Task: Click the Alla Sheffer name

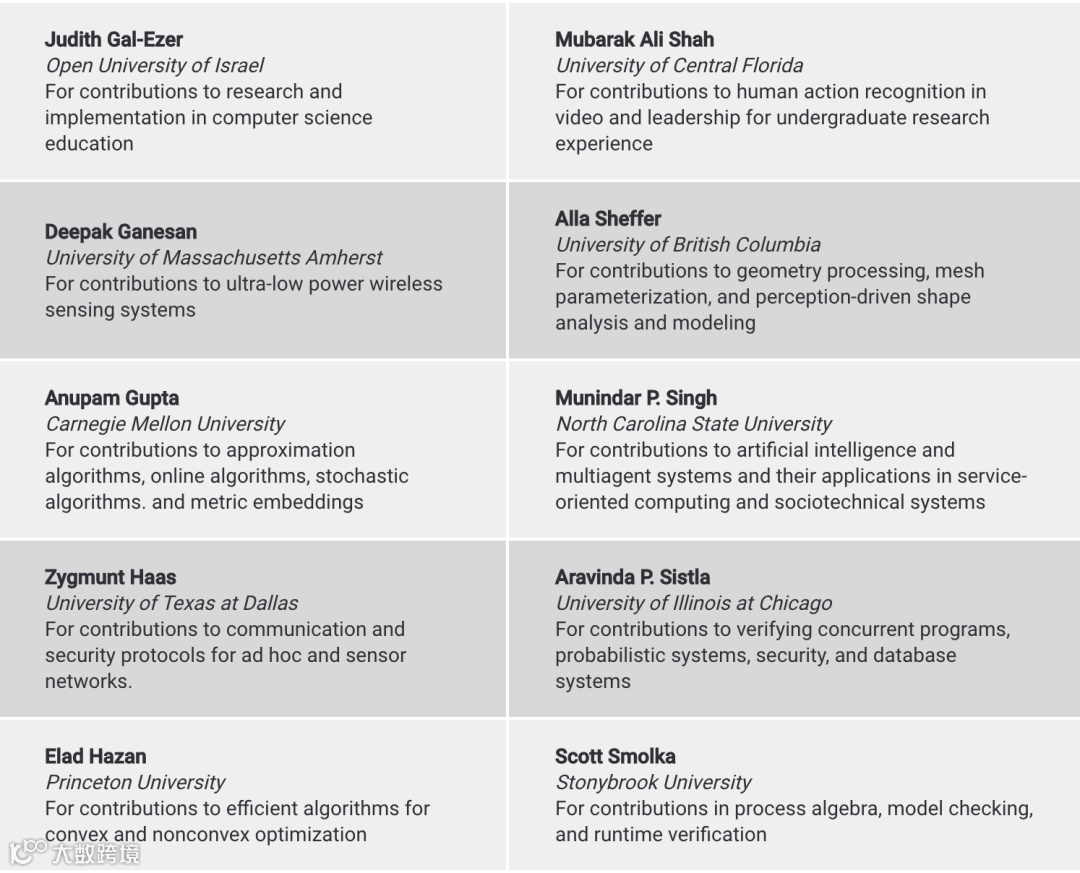Action: point(608,219)
